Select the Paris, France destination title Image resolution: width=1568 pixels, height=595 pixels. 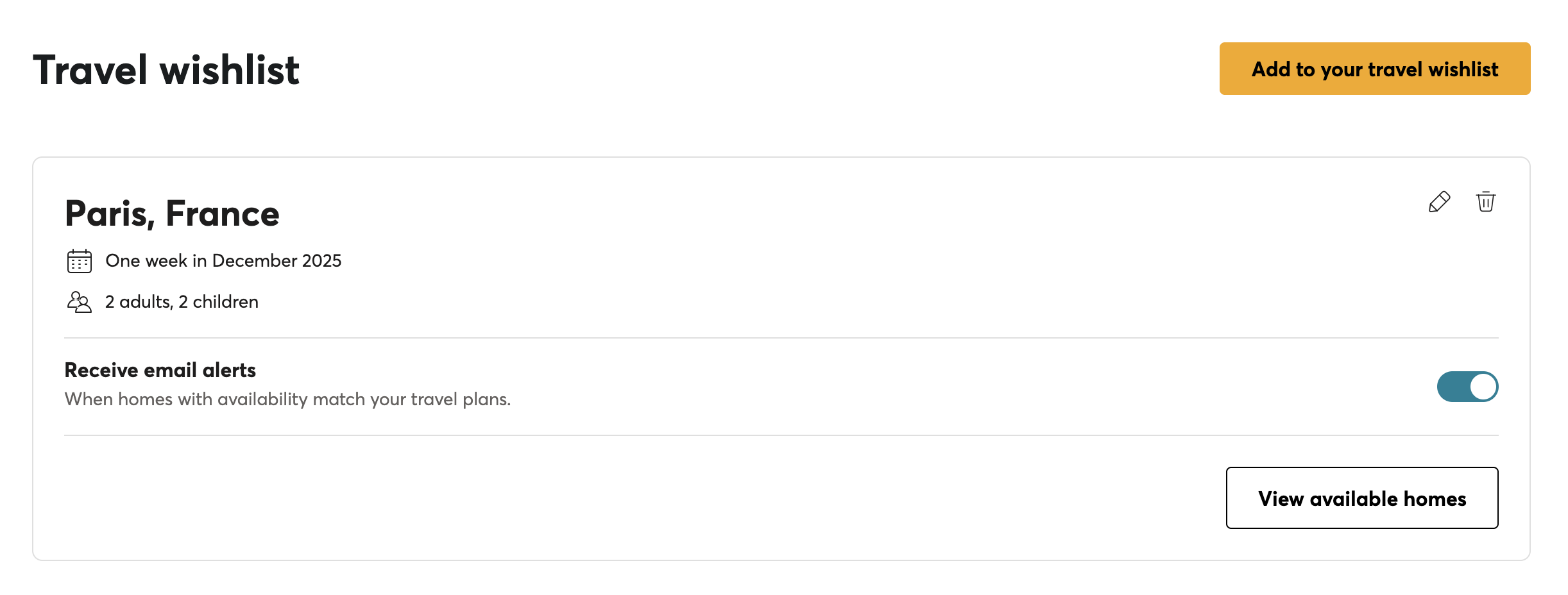coord(172,214)
